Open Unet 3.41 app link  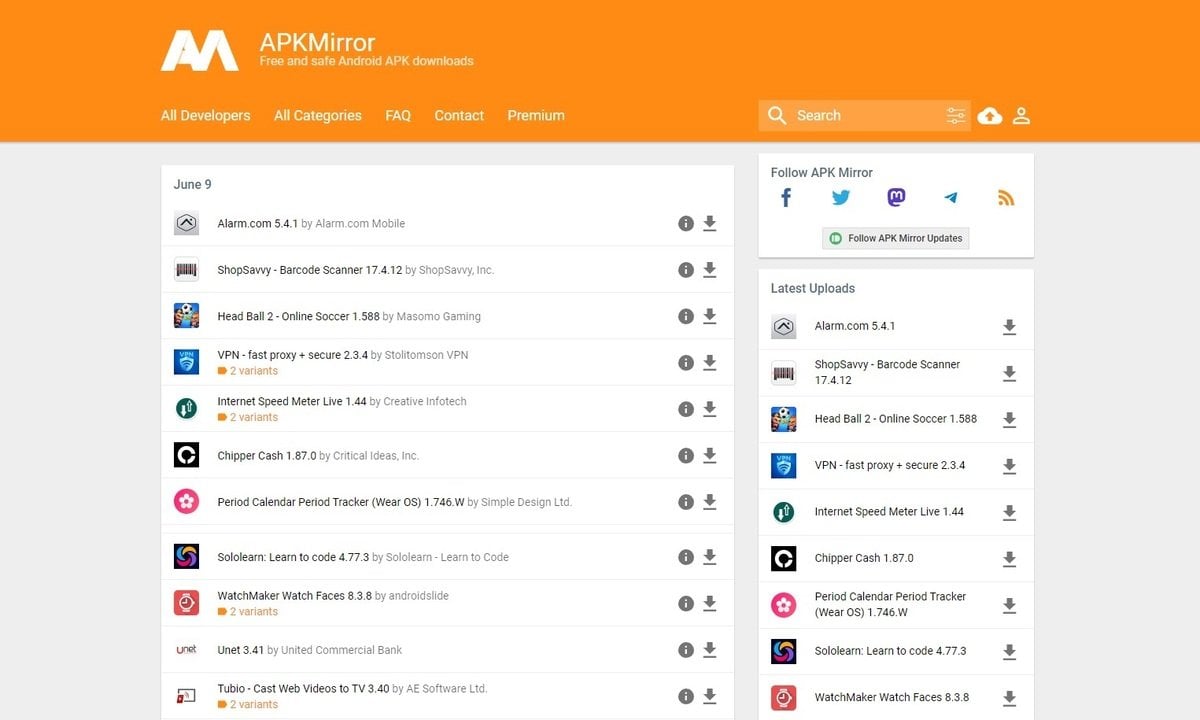coord(241,650)
